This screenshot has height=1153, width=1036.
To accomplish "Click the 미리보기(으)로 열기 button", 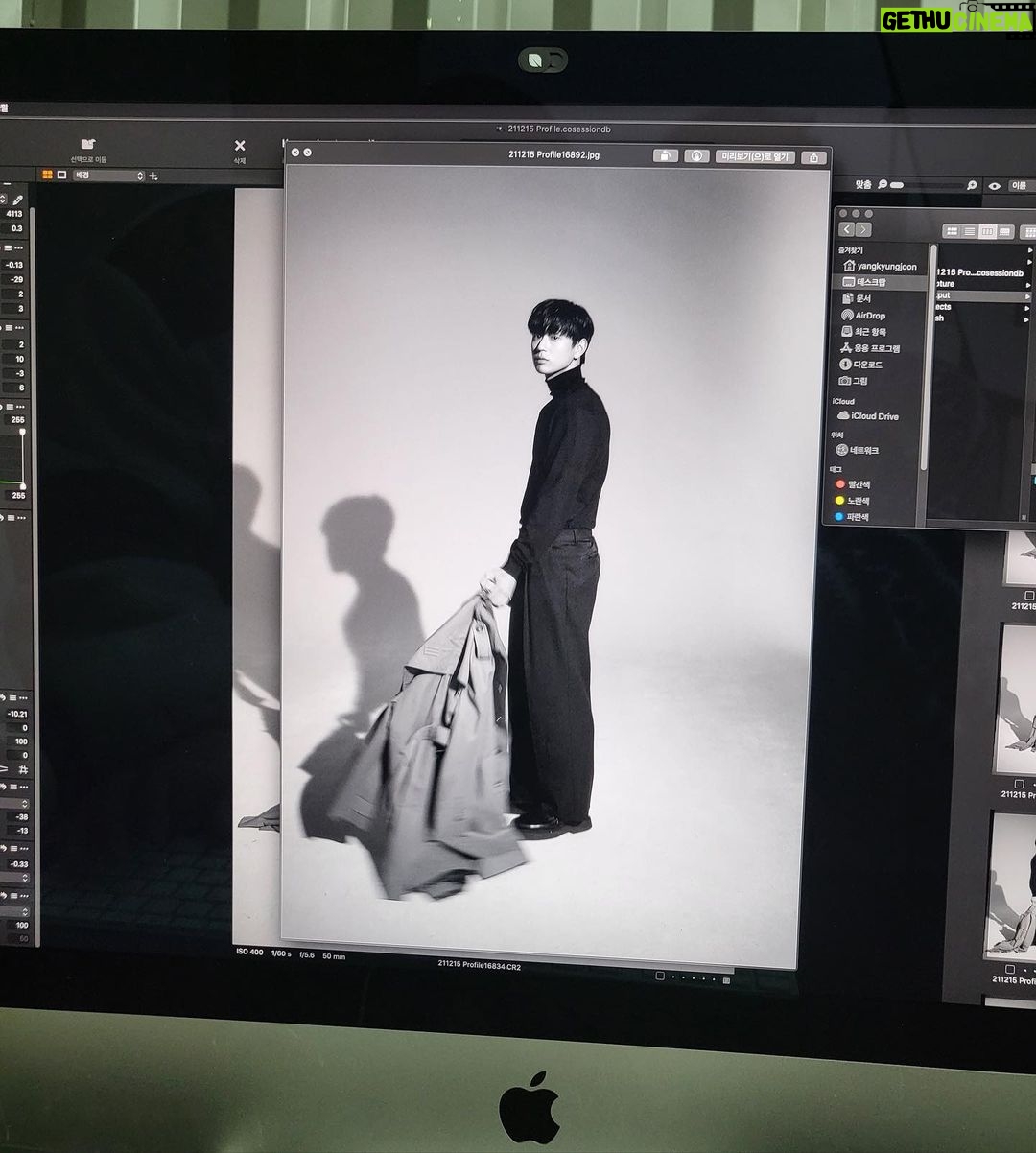I will 755,156.
